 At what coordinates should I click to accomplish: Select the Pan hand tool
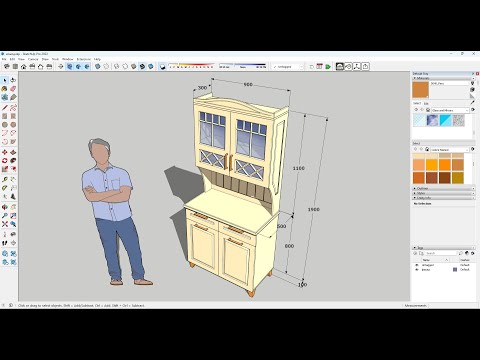tap(13, 207)
